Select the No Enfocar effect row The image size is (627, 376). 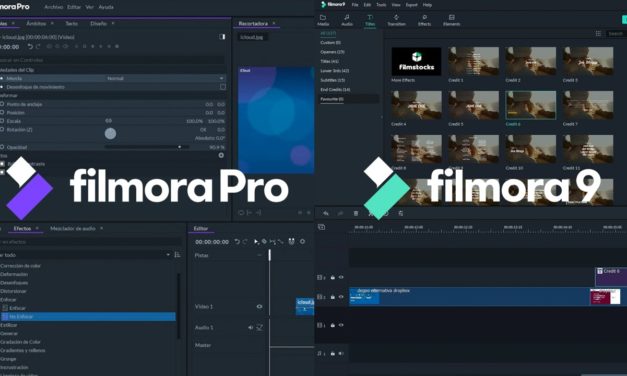coord(88,316)
